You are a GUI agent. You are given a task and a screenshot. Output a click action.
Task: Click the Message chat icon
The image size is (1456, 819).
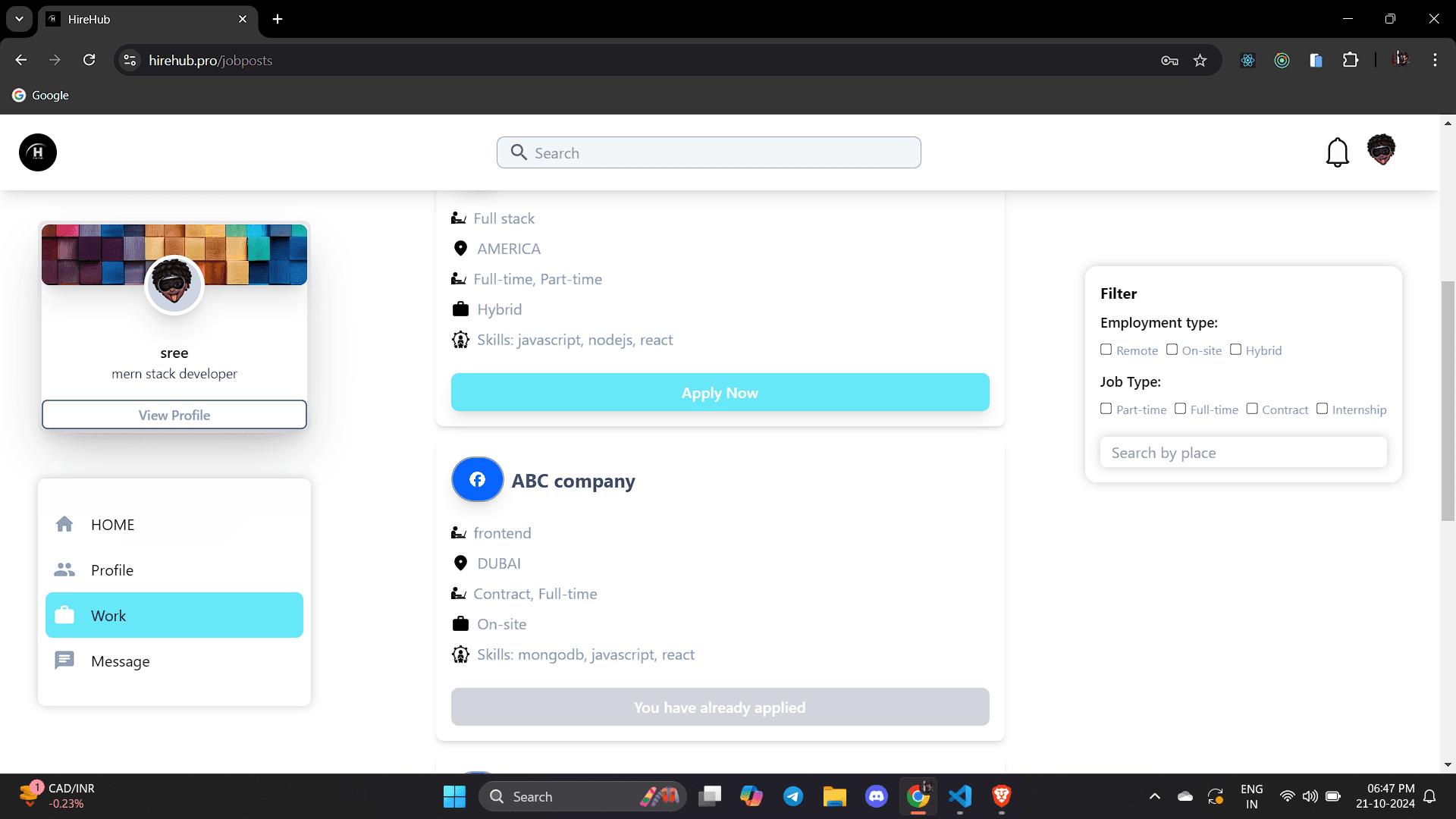(64, 661)
